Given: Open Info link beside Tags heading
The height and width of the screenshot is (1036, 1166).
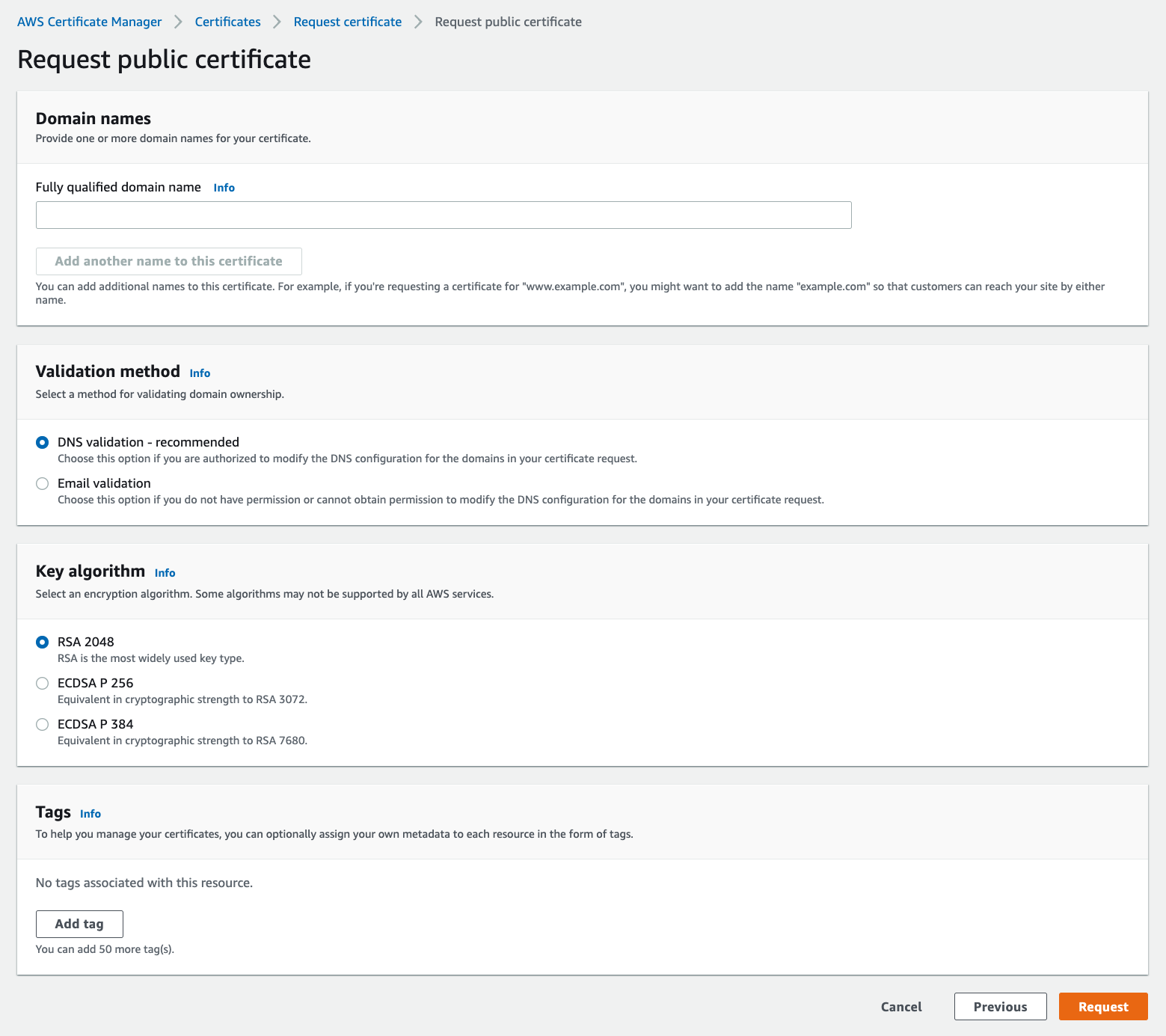Looking at the screenshot, I should click(90, 814).
